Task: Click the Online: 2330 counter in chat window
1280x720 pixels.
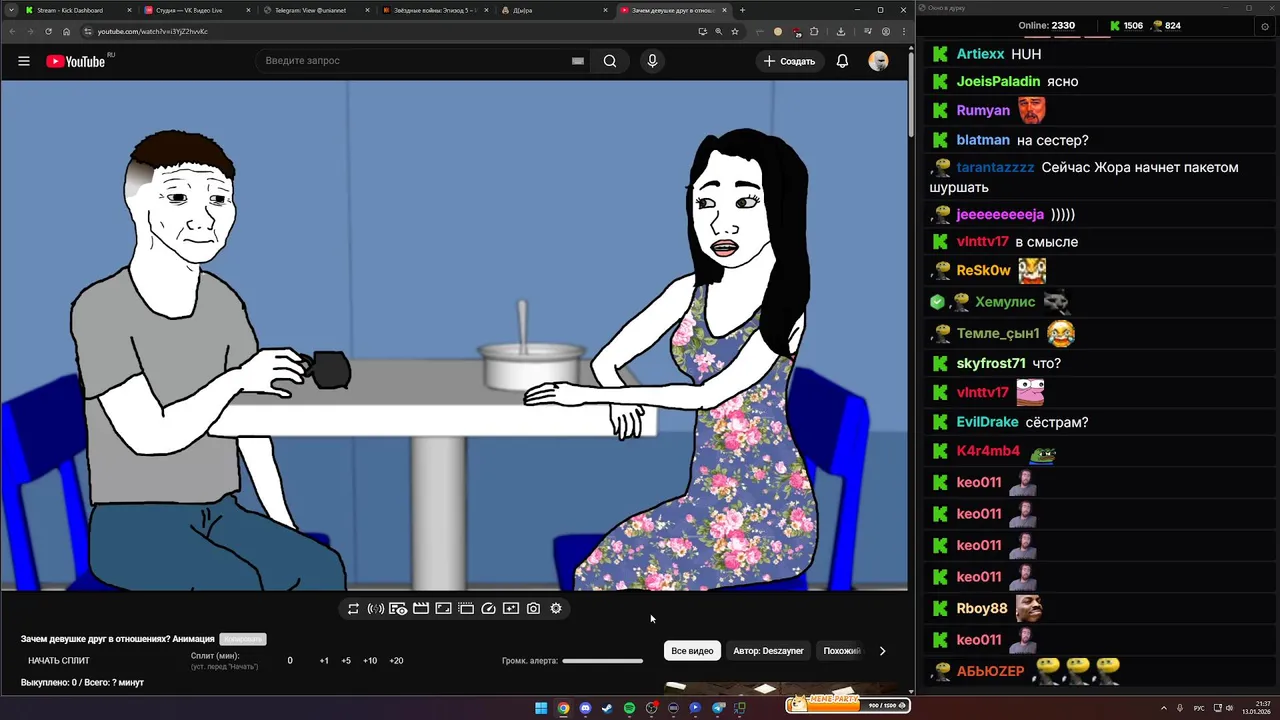Action: [x=1047, y=25]
